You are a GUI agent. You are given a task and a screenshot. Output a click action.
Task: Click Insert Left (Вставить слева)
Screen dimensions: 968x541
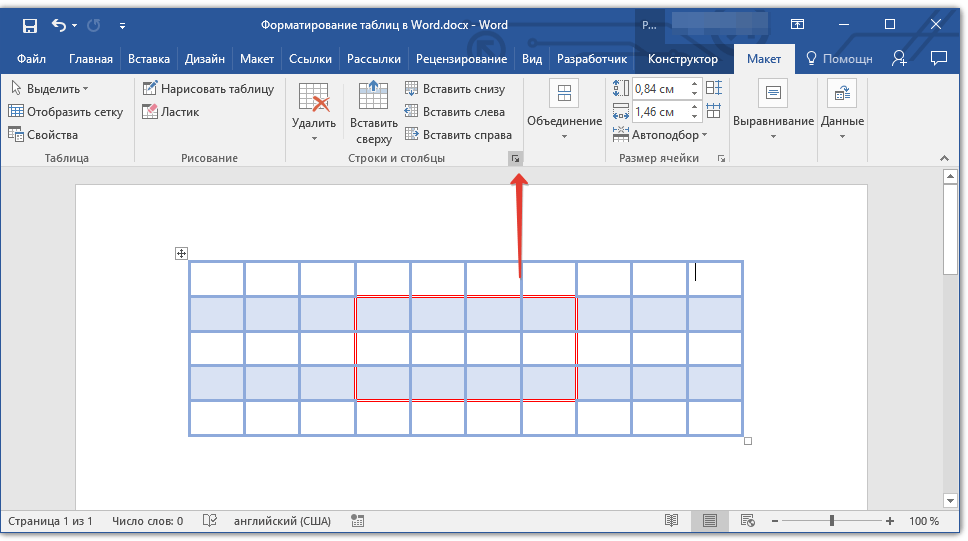click(455, 112)
